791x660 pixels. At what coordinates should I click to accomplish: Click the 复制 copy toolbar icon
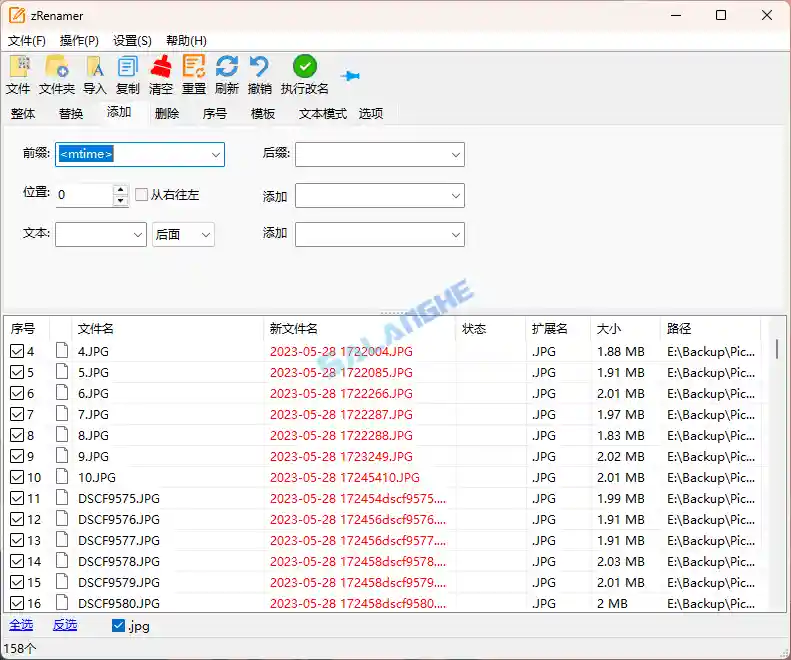coord(127,67)
